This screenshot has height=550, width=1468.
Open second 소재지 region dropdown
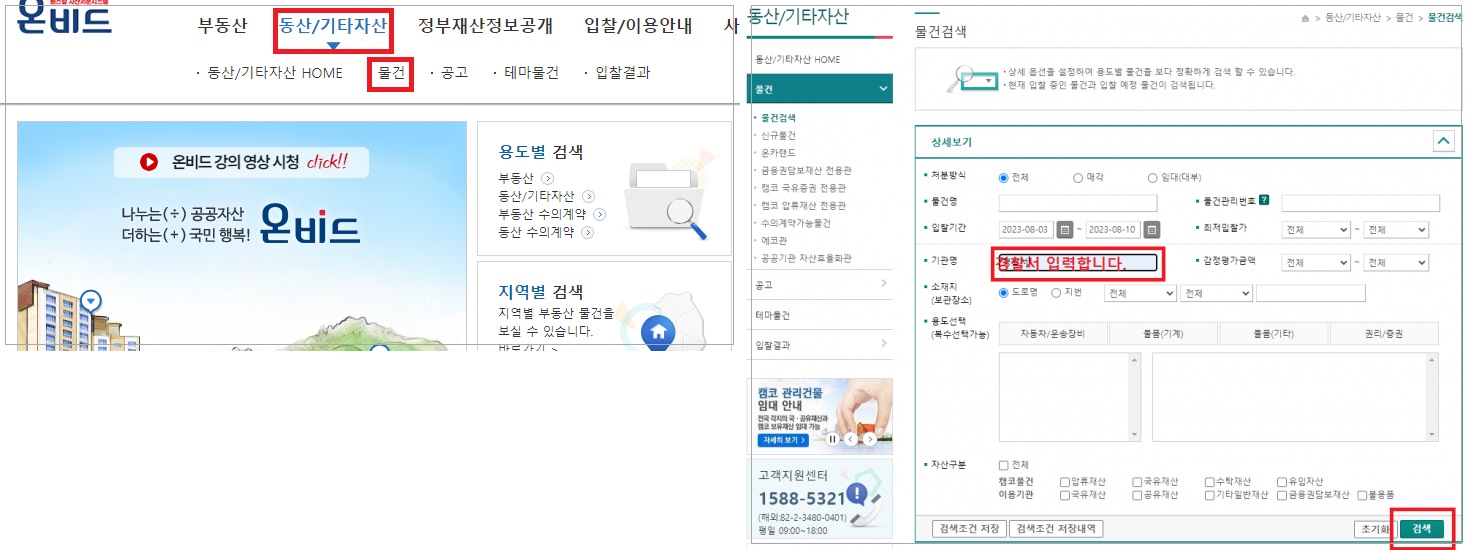click(x=1216, y=293)
